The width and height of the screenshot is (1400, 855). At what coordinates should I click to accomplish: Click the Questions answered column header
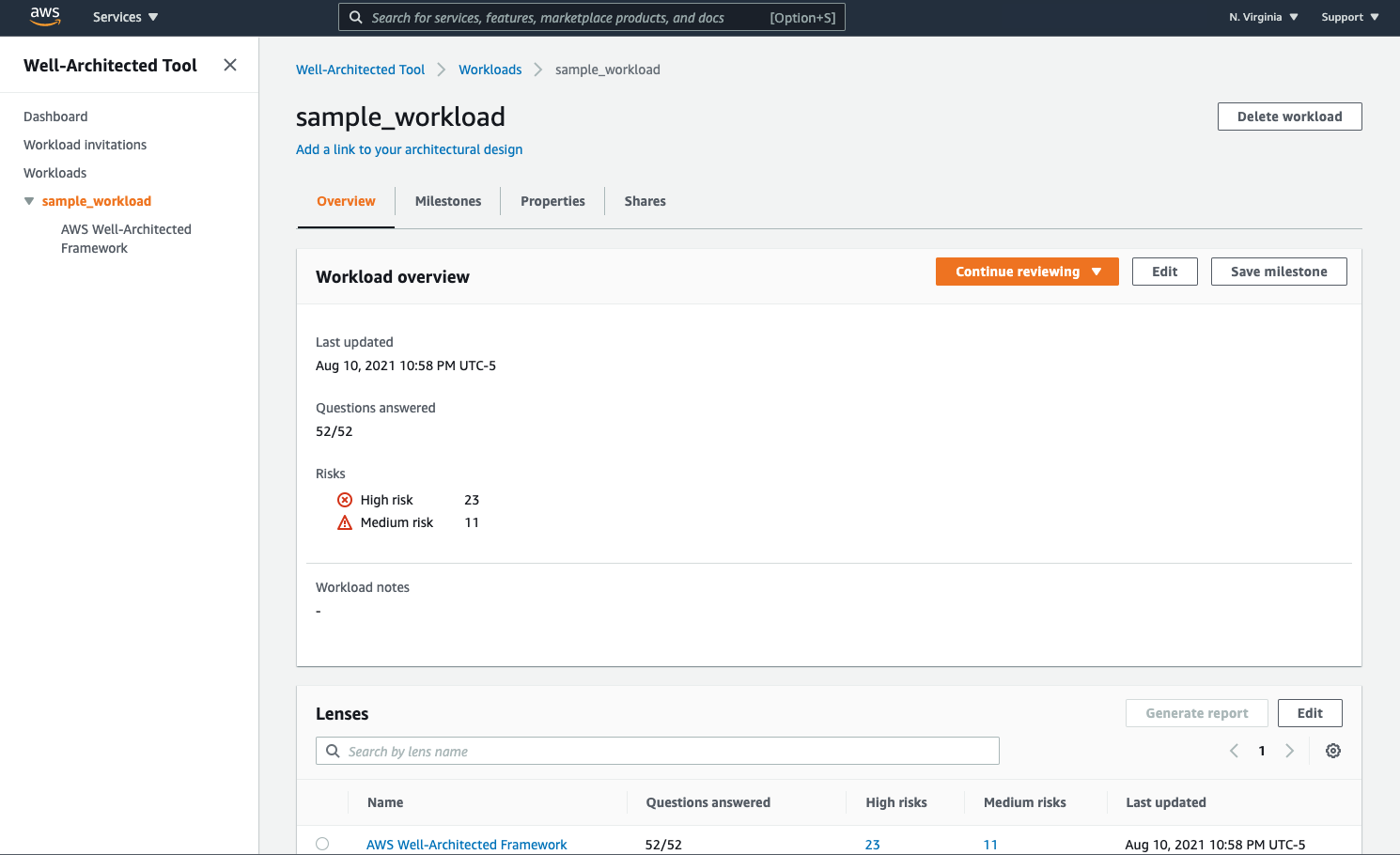708,802
